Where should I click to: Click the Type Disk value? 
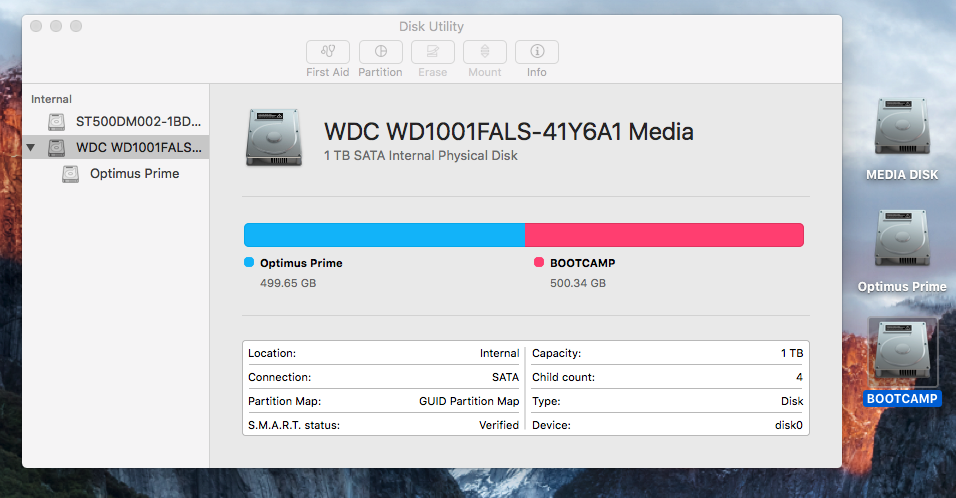792,401
